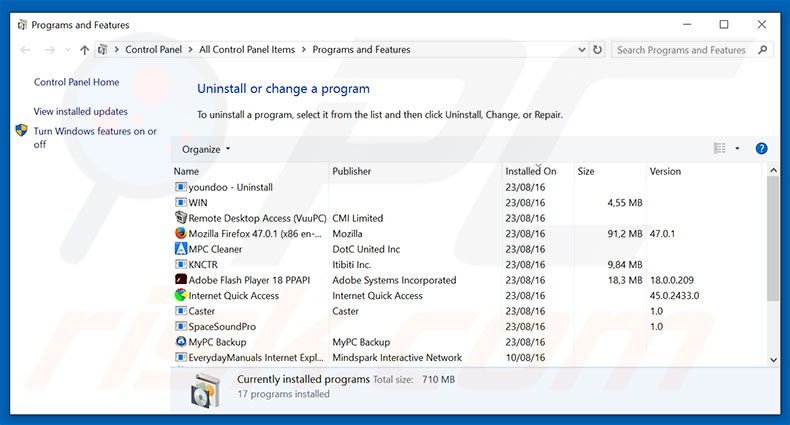Open Turn Windows features on or off

pyautogui.click(x=95, y=137)
